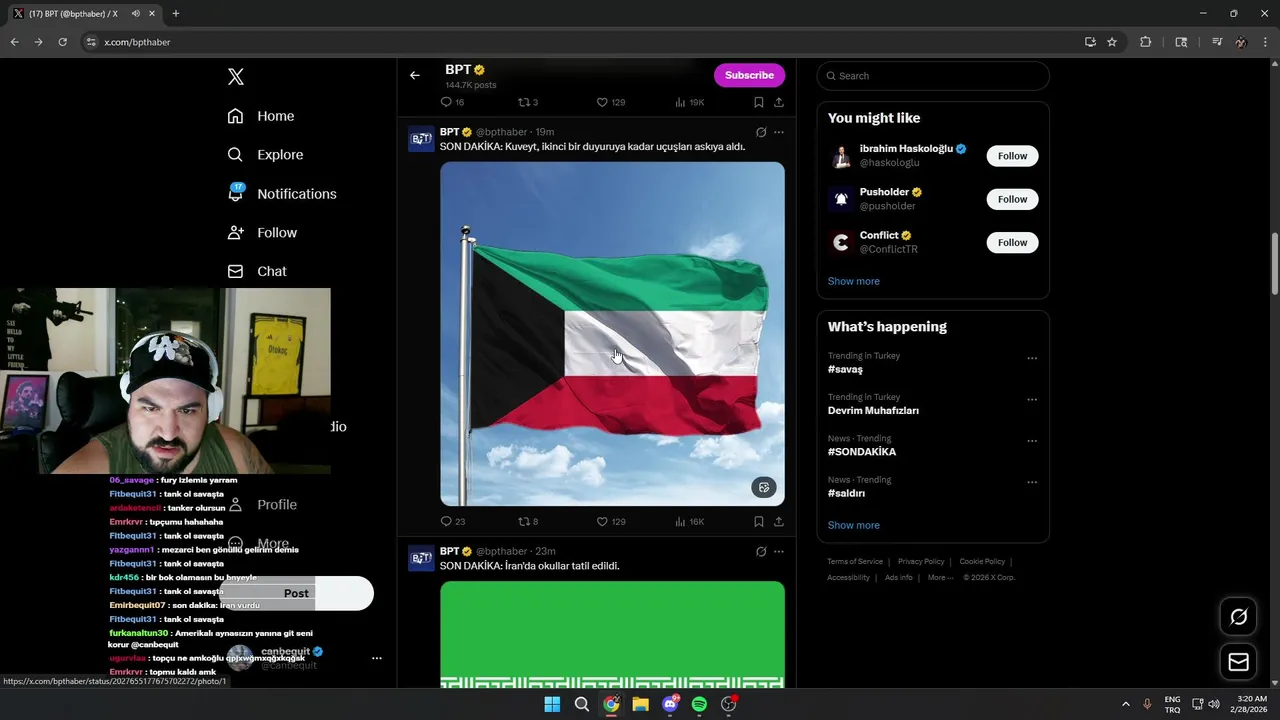Follow İbrahim Haskoloğlu
The width and height of the screenshot is (1280, 720).
click(x=1012, y=156)
